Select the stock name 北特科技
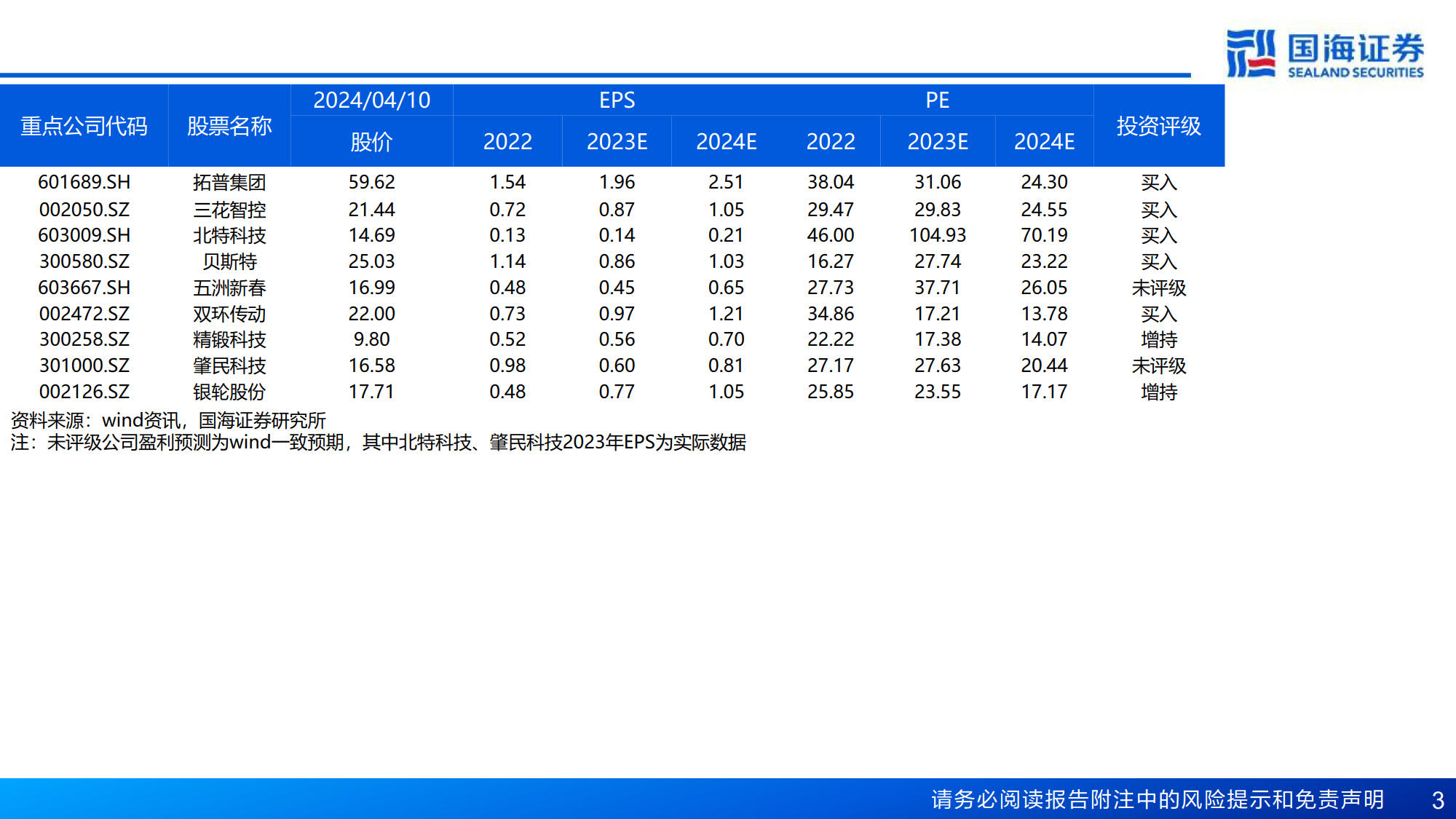Viewport: 1456px width, 819px height. coord(229,235)
